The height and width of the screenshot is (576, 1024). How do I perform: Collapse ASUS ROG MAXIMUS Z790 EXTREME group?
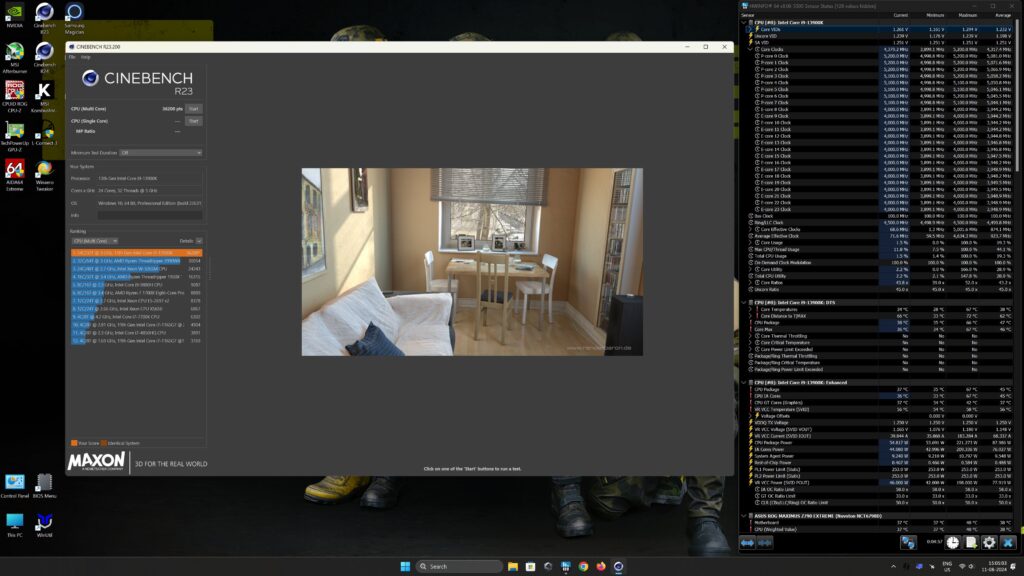coord(744,516)
